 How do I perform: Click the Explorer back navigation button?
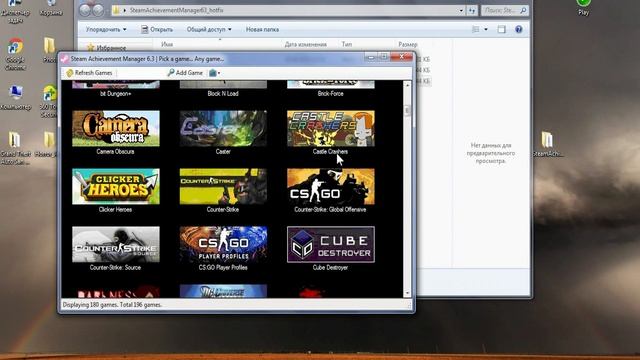point(85,10)
